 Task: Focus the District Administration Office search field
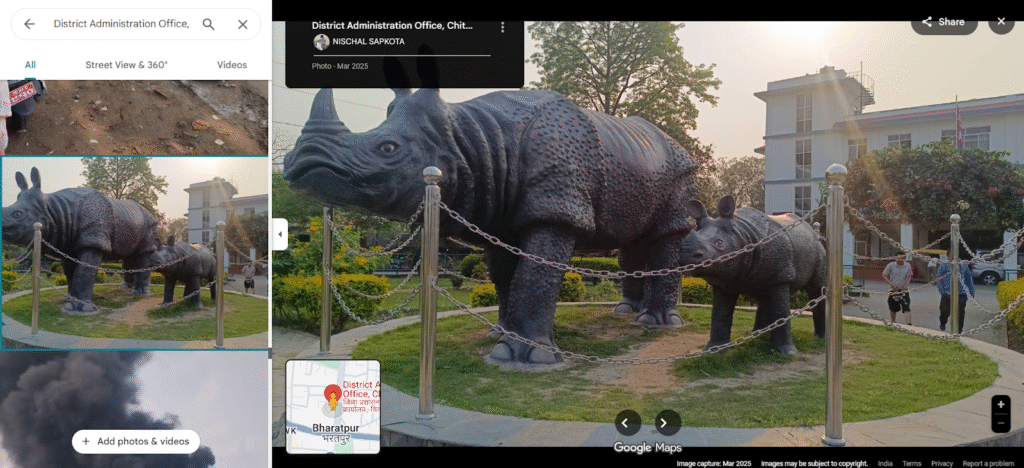pyautogui.click(x=120, y=24)
